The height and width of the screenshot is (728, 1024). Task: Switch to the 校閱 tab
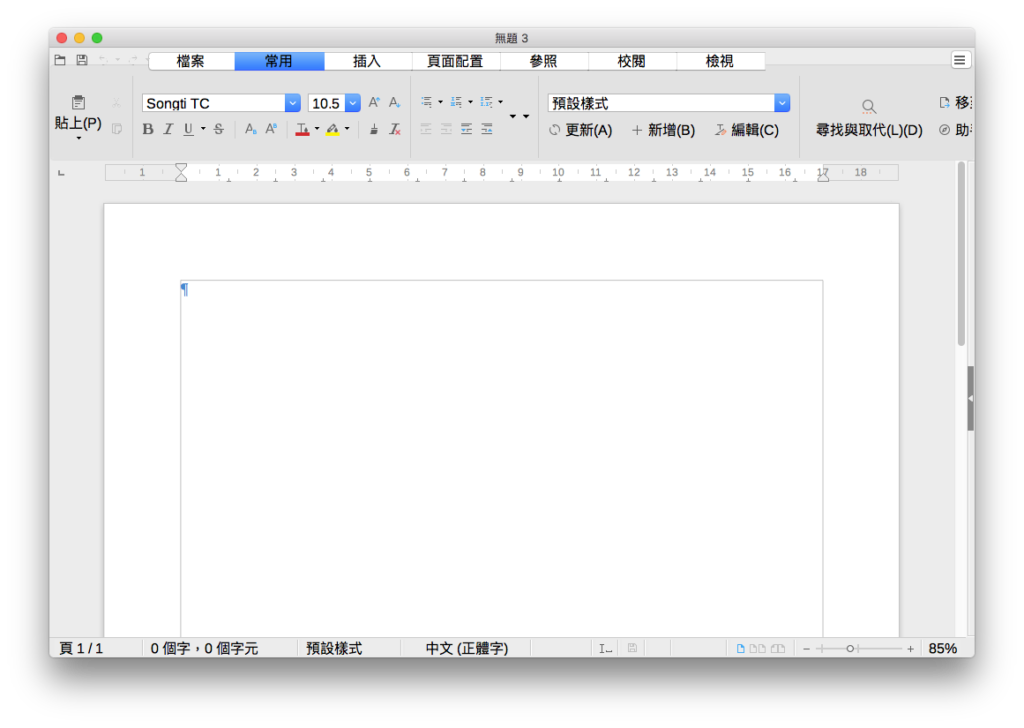(632, 61)
